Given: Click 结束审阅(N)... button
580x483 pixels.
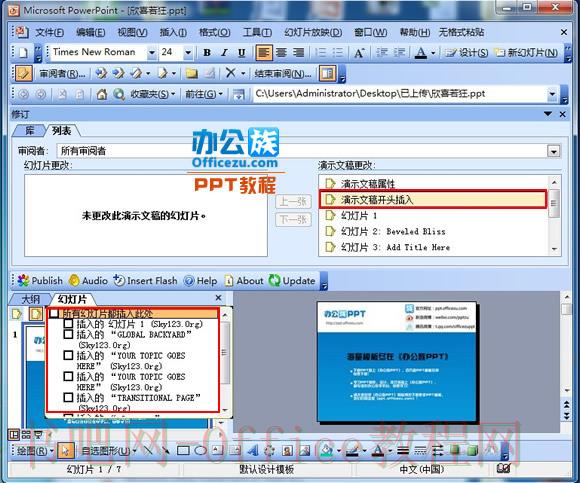Looking at the screenshot, I should (x=283, y=74).
